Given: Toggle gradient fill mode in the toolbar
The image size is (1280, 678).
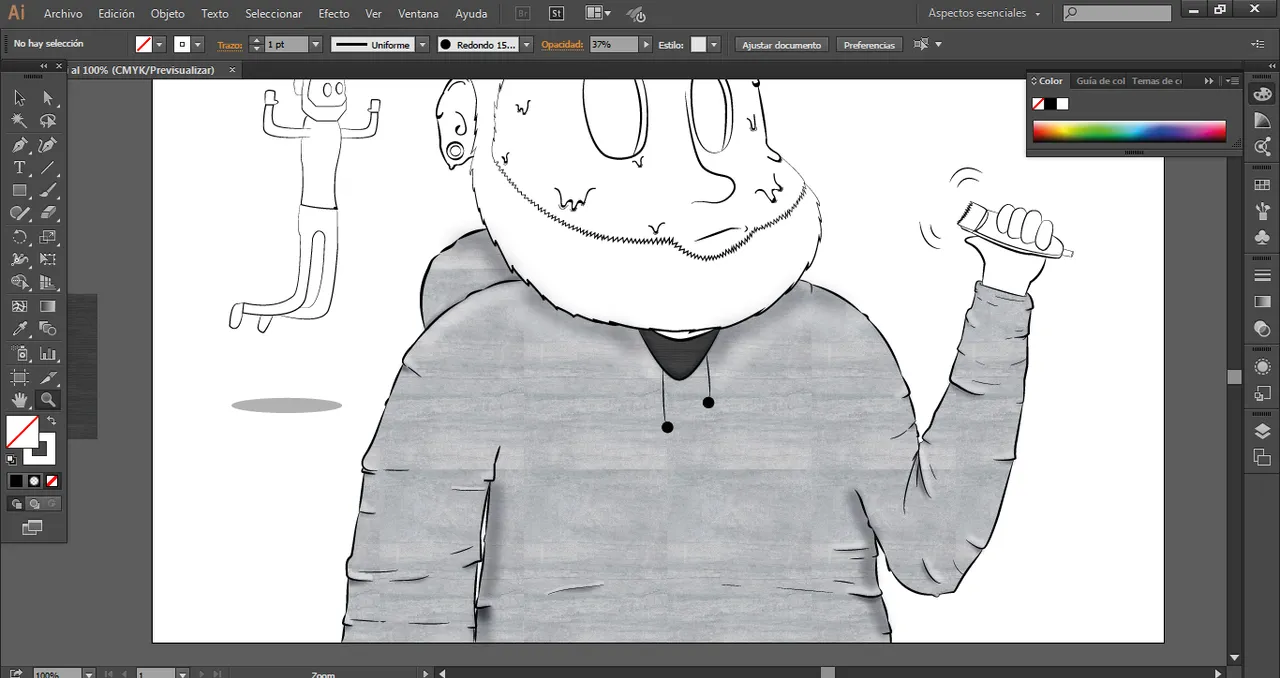Looking at the screenshot, I should (33, 481).
